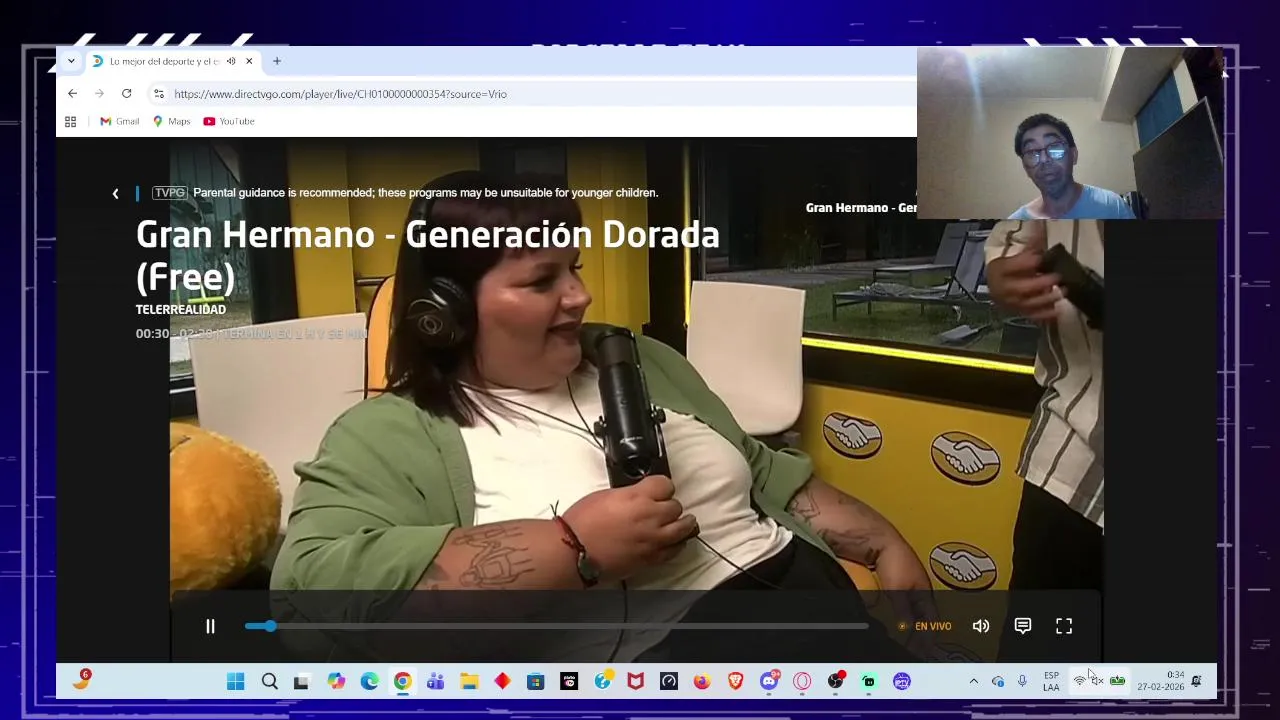Open the red diamond app on taskbar
Screen dimensions: 1280x720
[x=502, y=681]
